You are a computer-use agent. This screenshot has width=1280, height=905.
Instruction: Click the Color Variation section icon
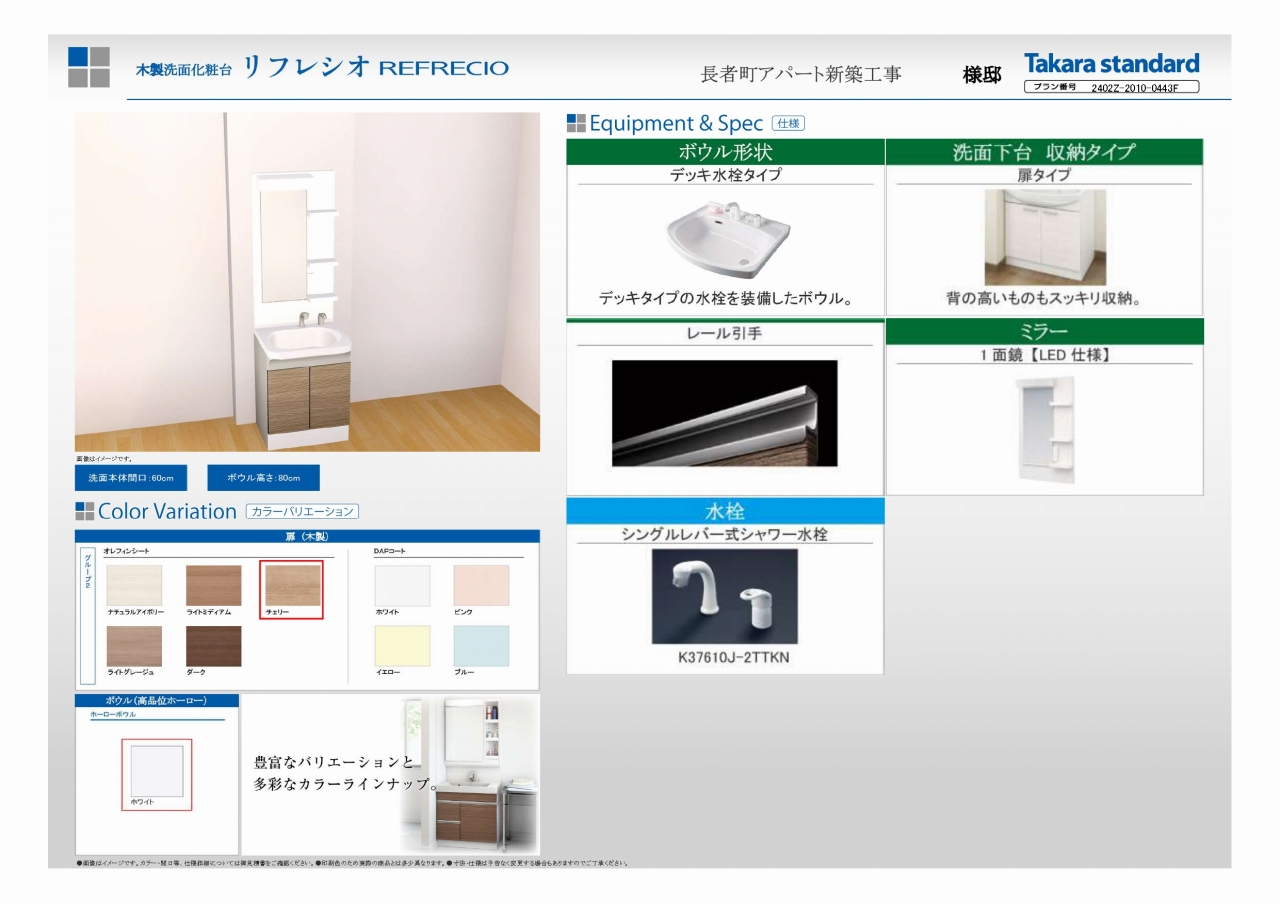point(85,511)
